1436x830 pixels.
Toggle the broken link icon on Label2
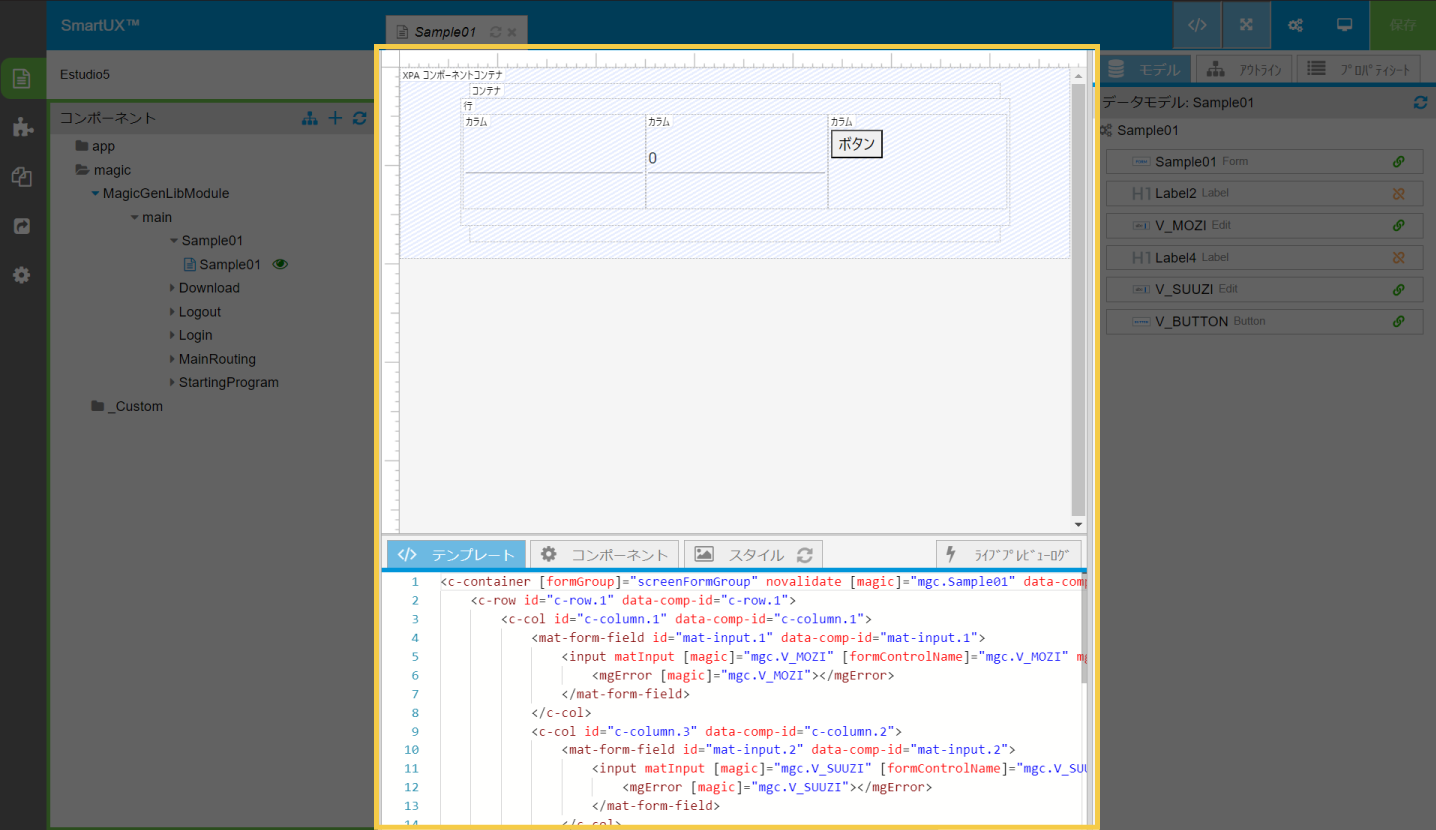[1399, 193]
